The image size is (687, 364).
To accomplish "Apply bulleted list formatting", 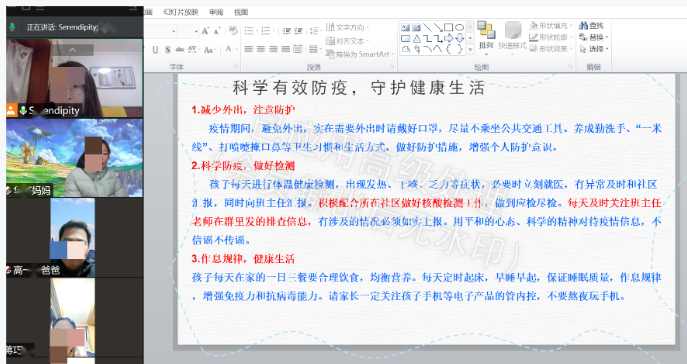I will 250,31.
